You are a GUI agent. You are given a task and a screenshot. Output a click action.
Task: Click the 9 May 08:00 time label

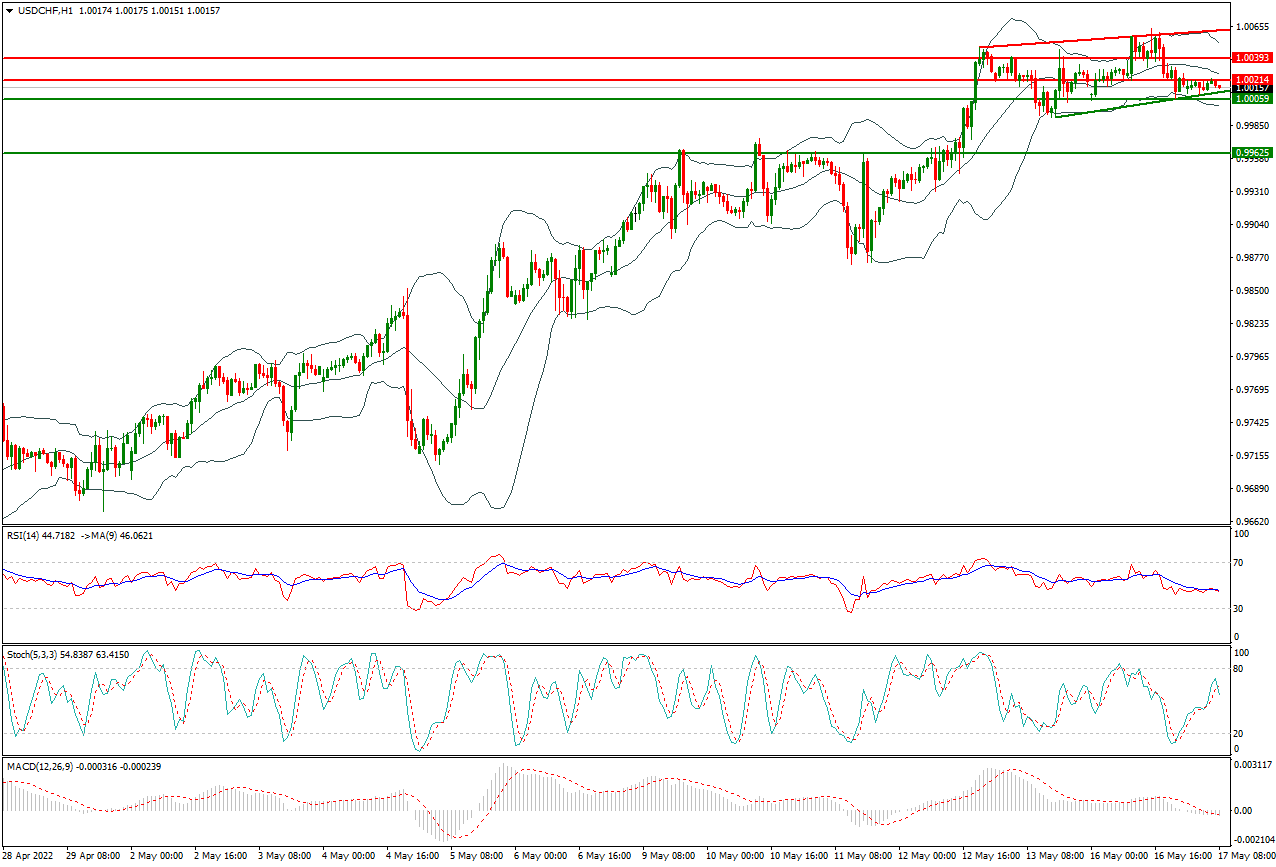669,857
